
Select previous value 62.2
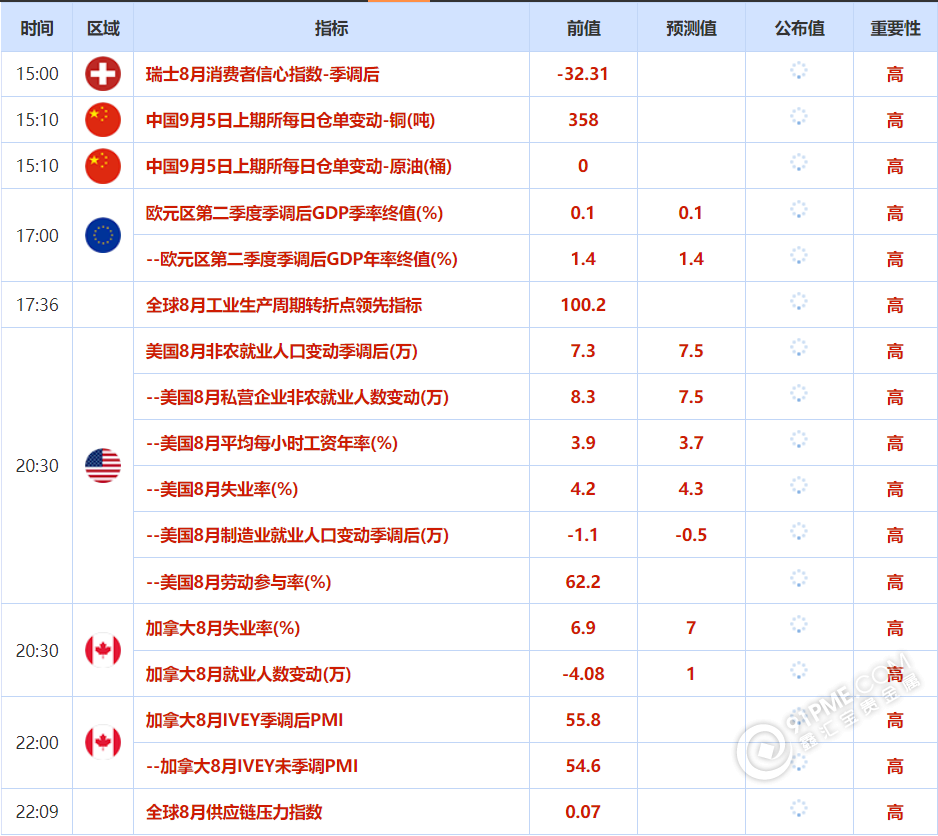[x=583, y=582]
